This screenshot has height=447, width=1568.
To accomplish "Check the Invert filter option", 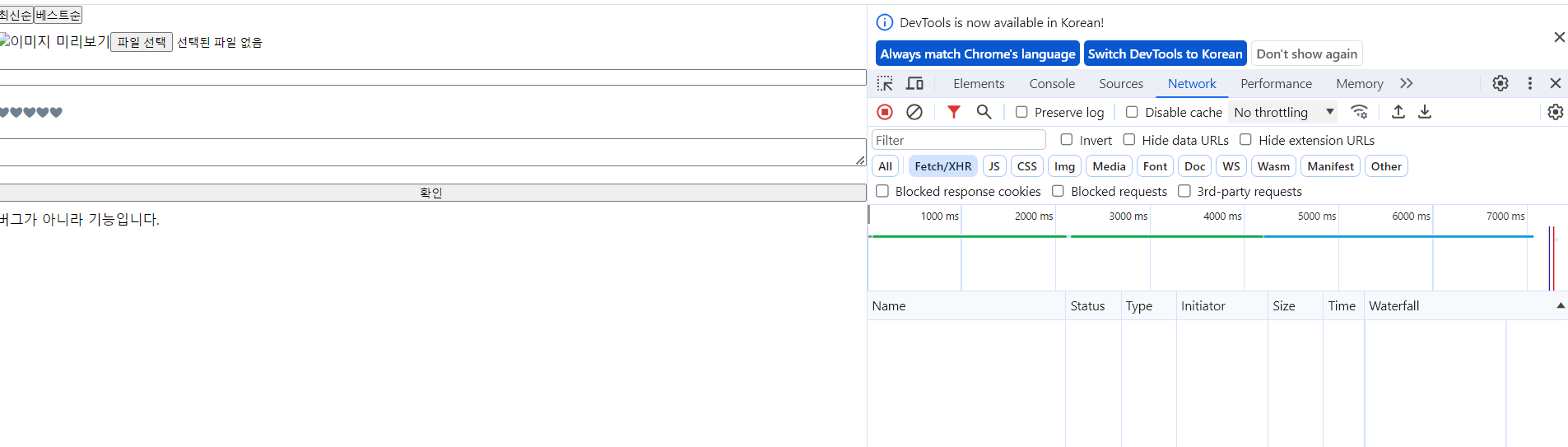I will 1067,140.
